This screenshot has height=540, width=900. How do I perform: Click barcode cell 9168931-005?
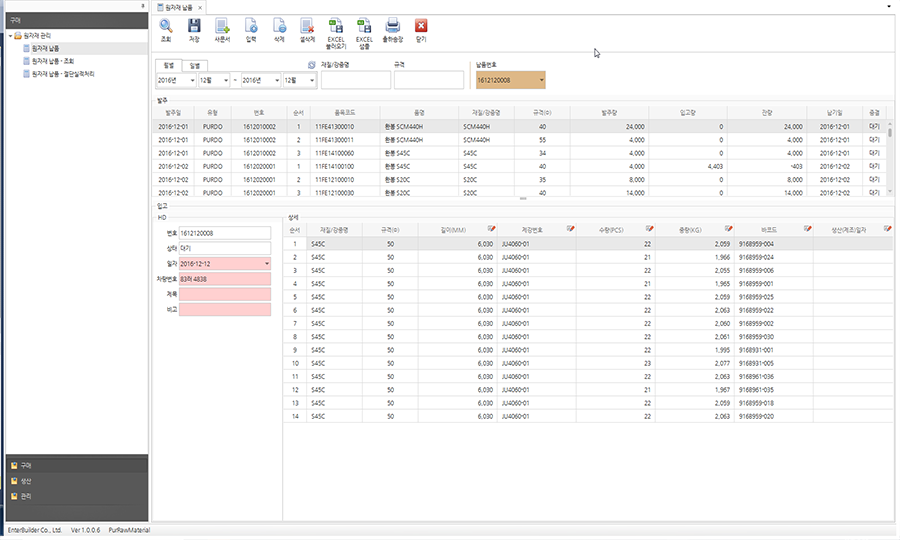(x=773, y=363)
